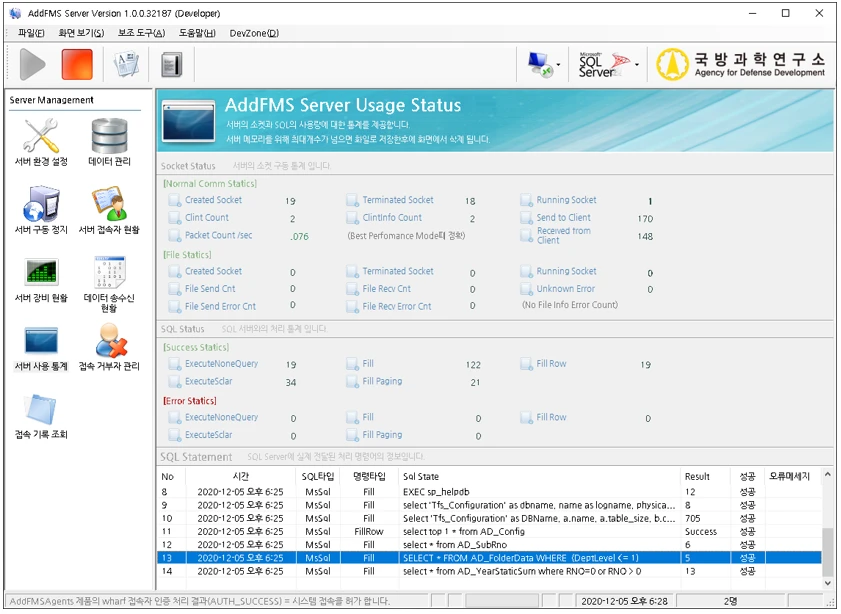Click the network computer connection icon
This screenshot has height=614, width=841.
pos(540,64)
